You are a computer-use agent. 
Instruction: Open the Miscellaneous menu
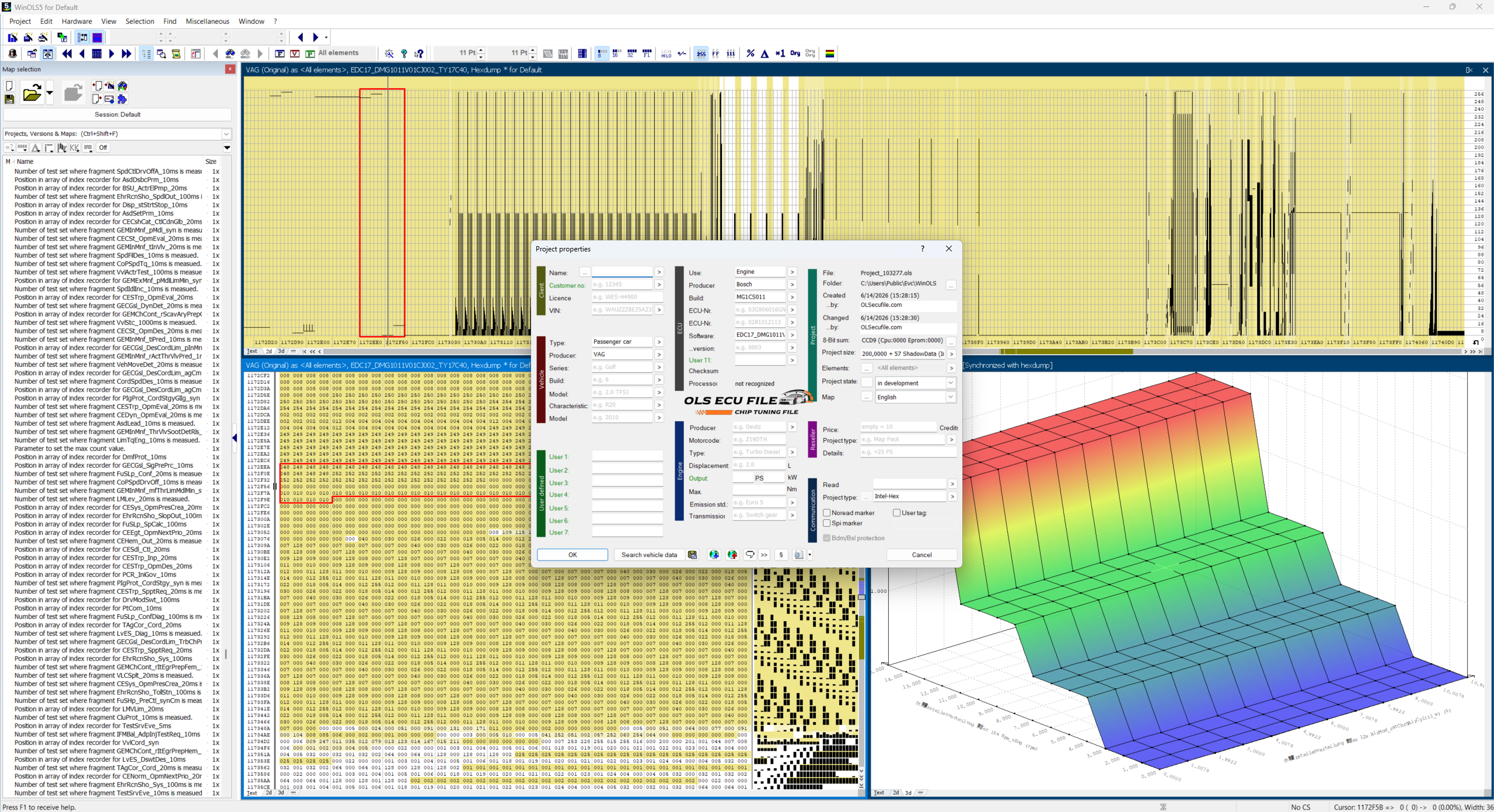(x=207, y=22)
